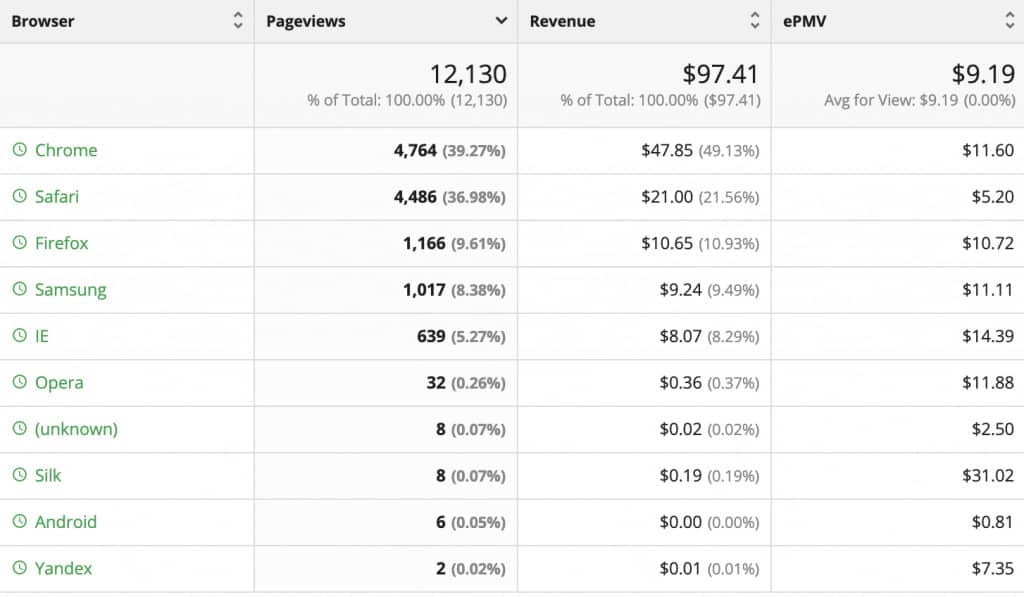This screenshot has height=597, width=1024.
Task: Click the ePMV sort chevron
Action: [1010, 20]
